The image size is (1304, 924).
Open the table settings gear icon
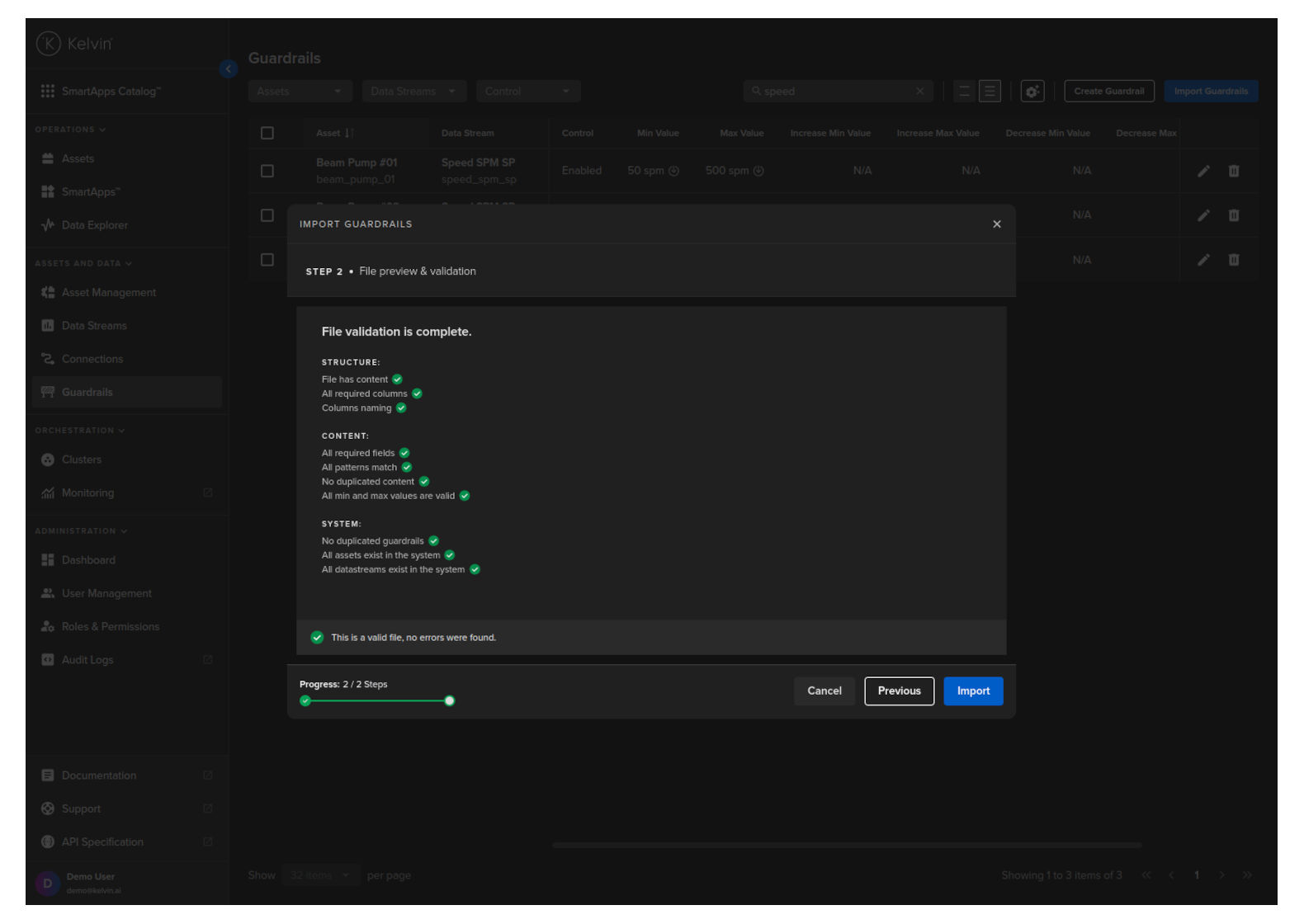[1032, 92]
